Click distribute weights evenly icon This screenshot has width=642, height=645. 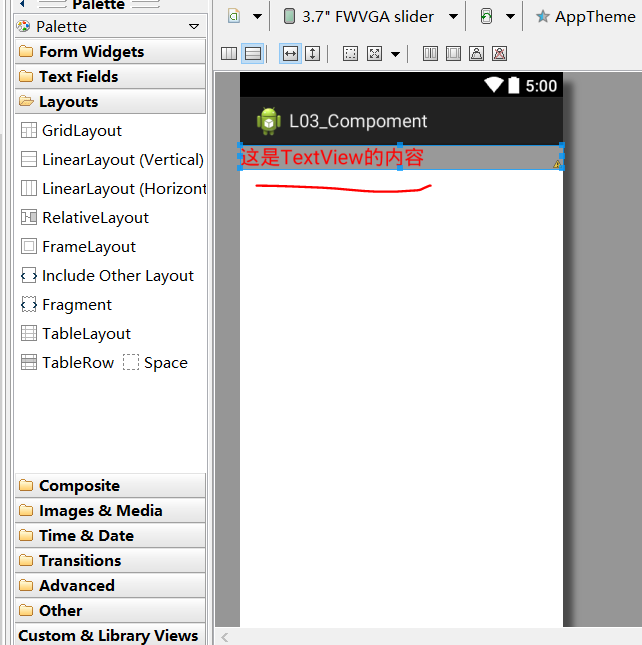(x=430, y=53)
